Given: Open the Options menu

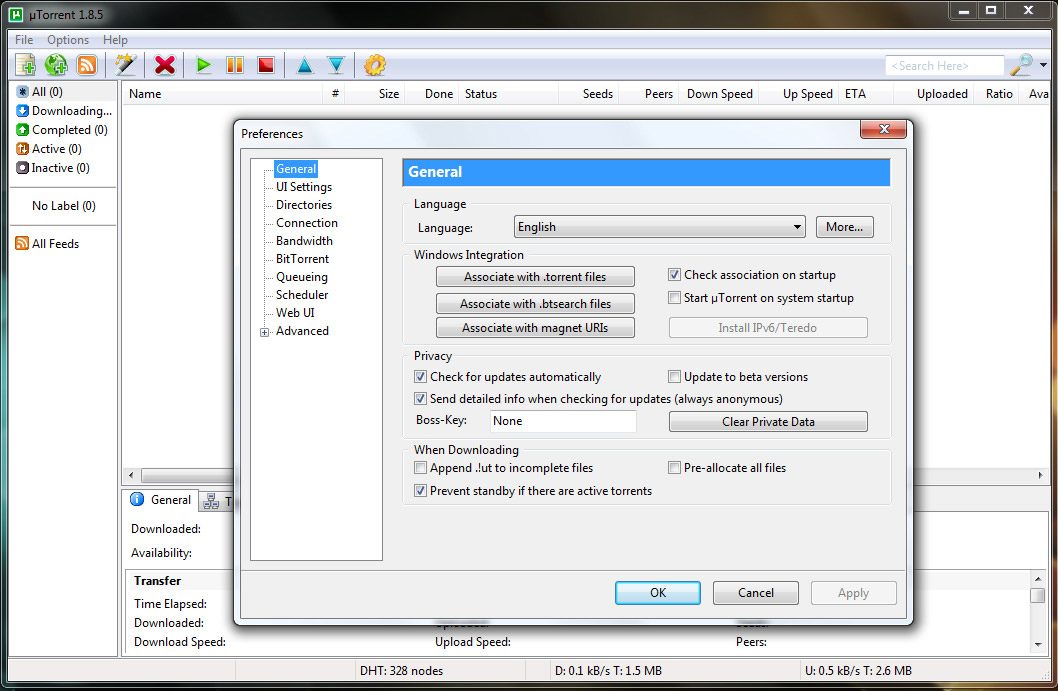Looking at the screenshot, I should pyautogui.click(x=67, y=40).
